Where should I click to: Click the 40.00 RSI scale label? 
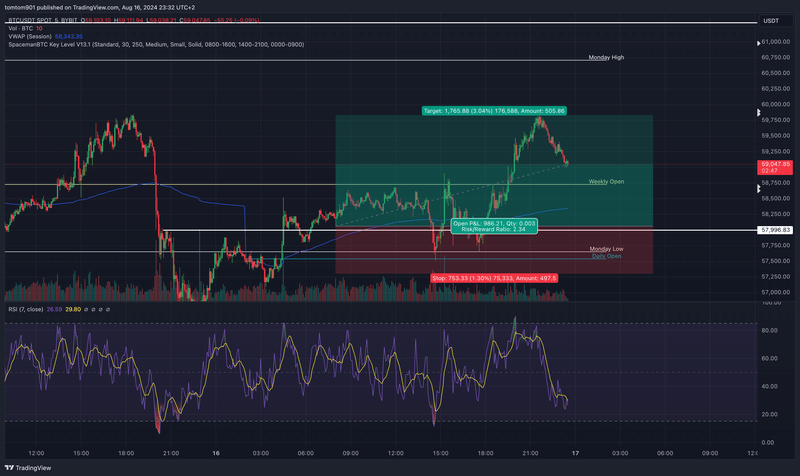click(x=769, y=387)
